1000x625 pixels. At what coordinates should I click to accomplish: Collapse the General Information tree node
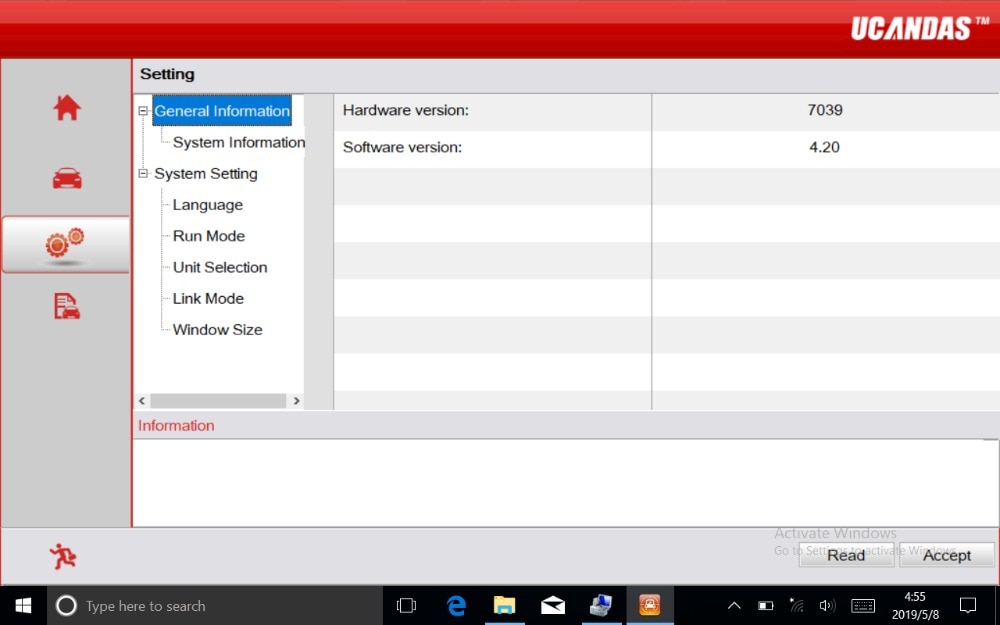[x=143, y=111]
